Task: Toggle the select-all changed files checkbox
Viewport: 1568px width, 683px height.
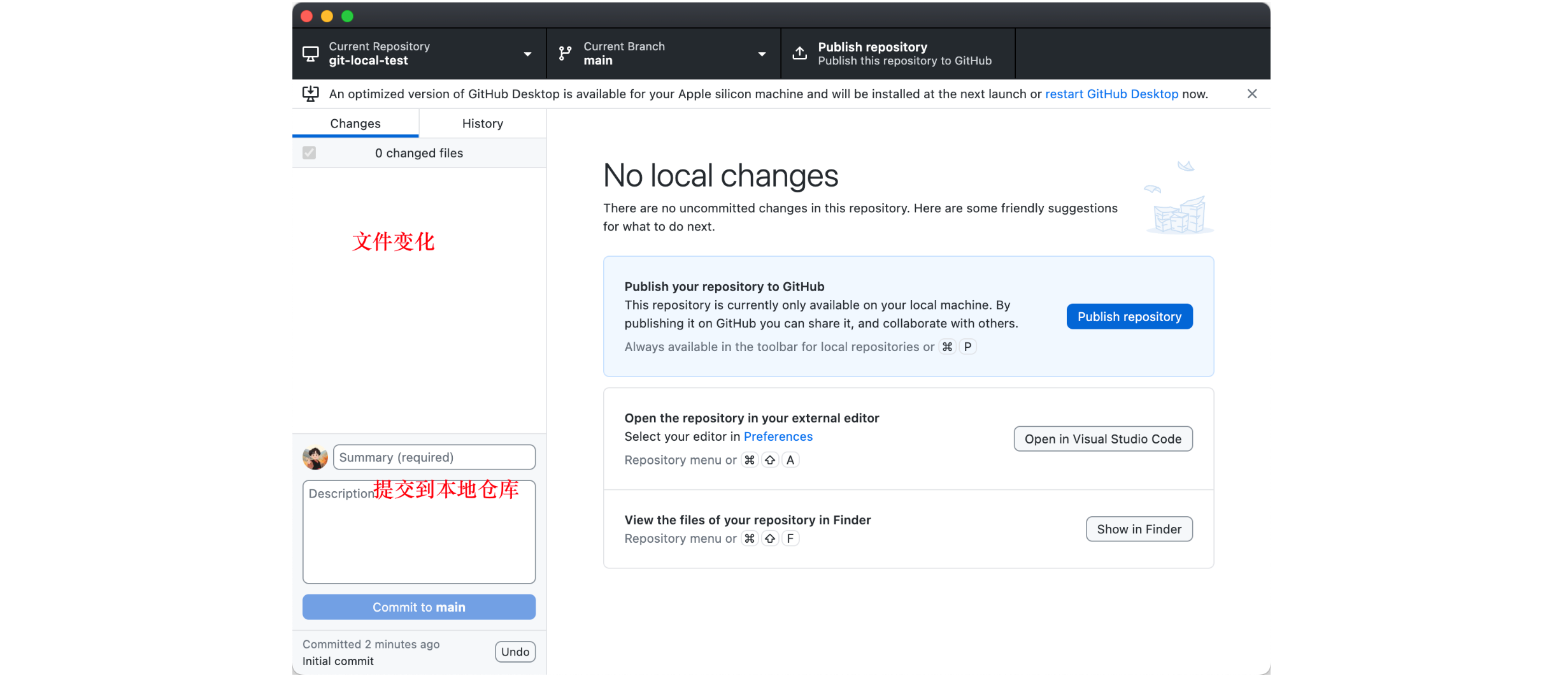Action: click(x=310, y=153)
